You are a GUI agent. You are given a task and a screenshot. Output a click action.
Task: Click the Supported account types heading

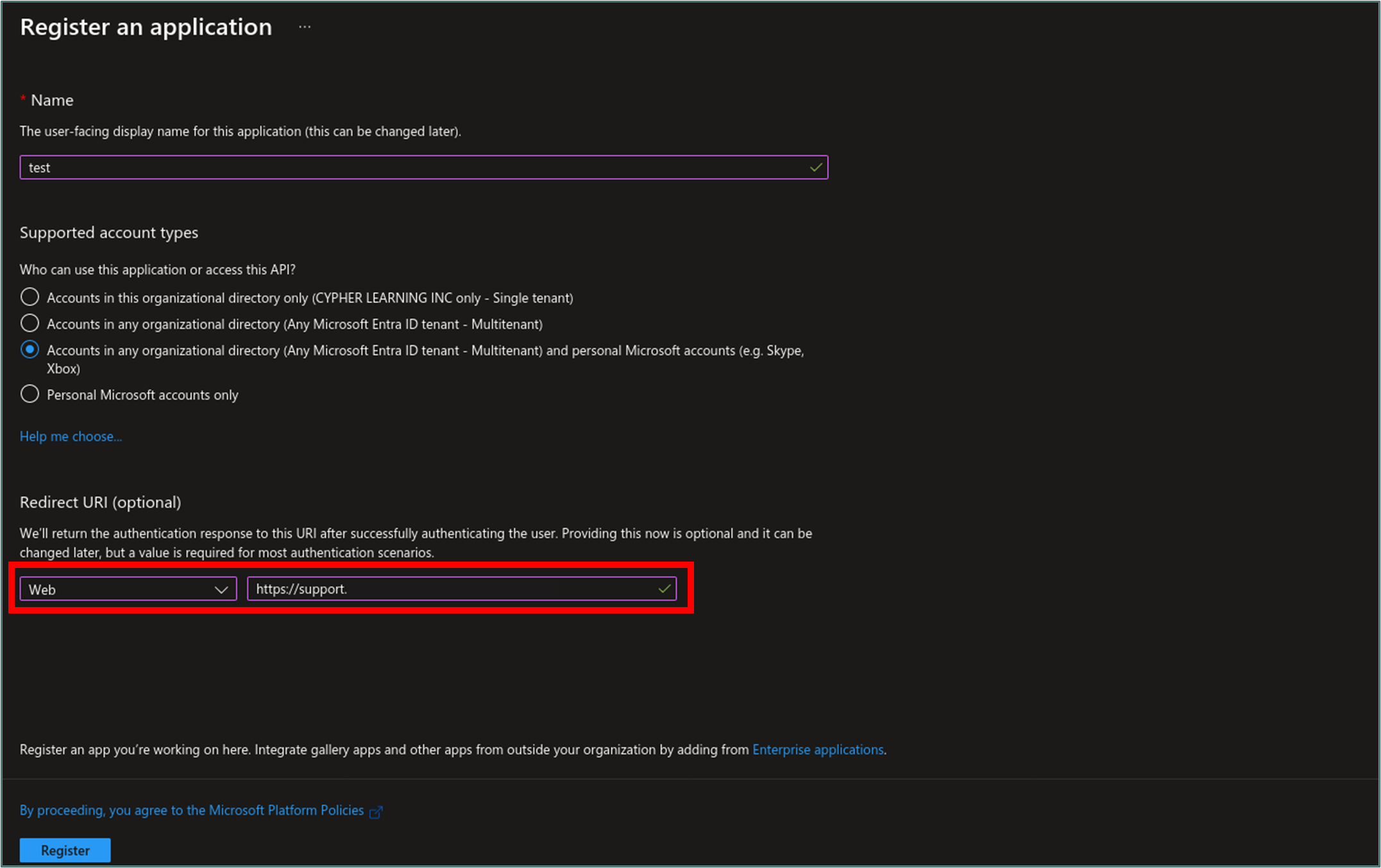109,233
